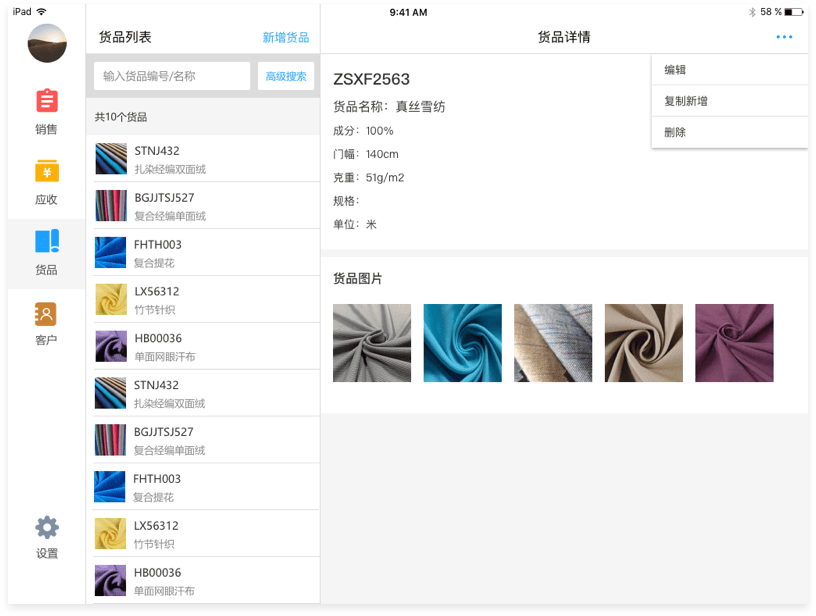Click the 新增货品 link

[x=286, y=38]
